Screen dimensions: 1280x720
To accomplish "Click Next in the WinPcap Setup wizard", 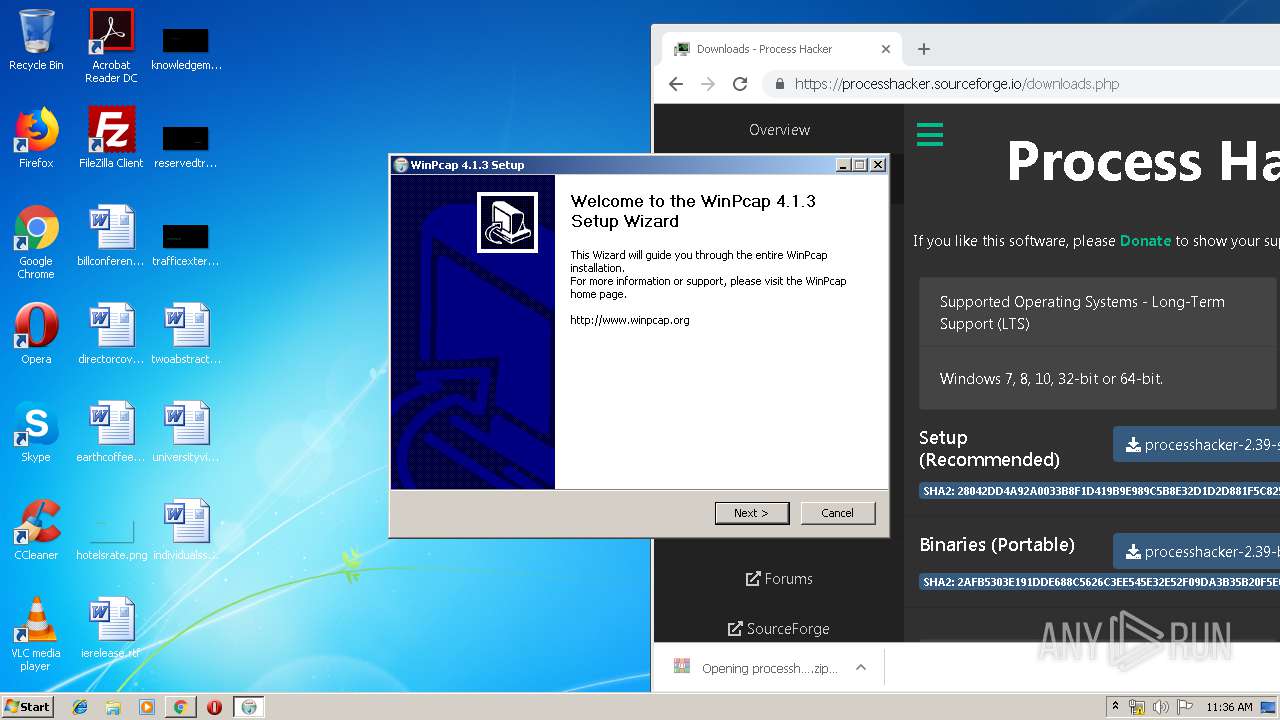I will point(752,513).
